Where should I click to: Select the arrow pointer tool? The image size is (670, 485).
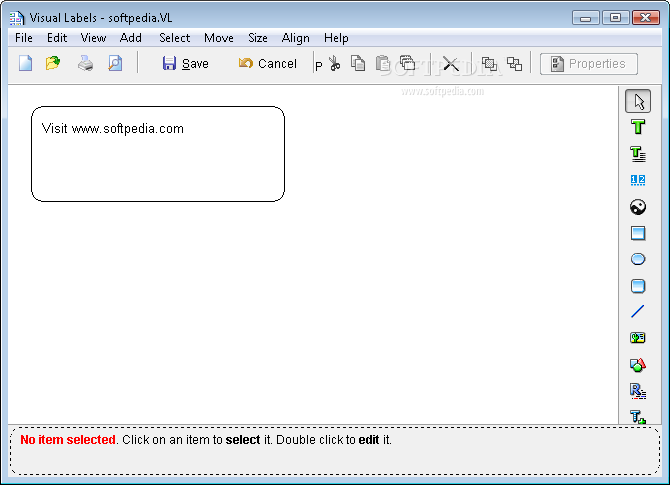point(638,101)
